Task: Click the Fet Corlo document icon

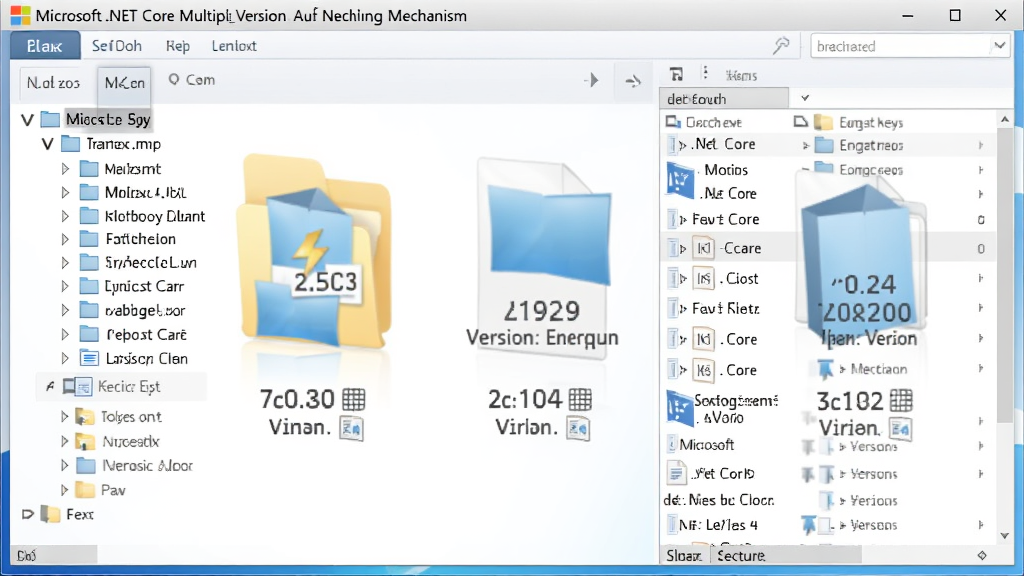Action: (676, 473)
